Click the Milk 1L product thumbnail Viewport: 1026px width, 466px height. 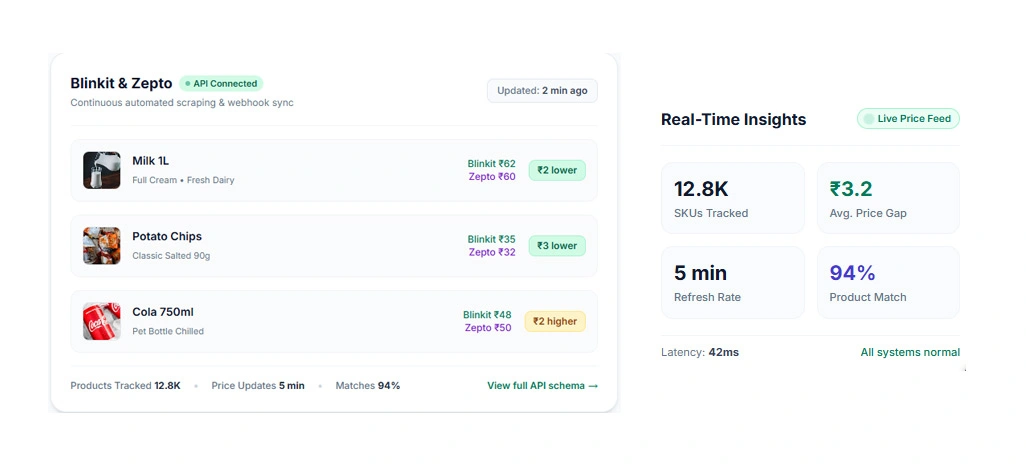tap(101, 170)
